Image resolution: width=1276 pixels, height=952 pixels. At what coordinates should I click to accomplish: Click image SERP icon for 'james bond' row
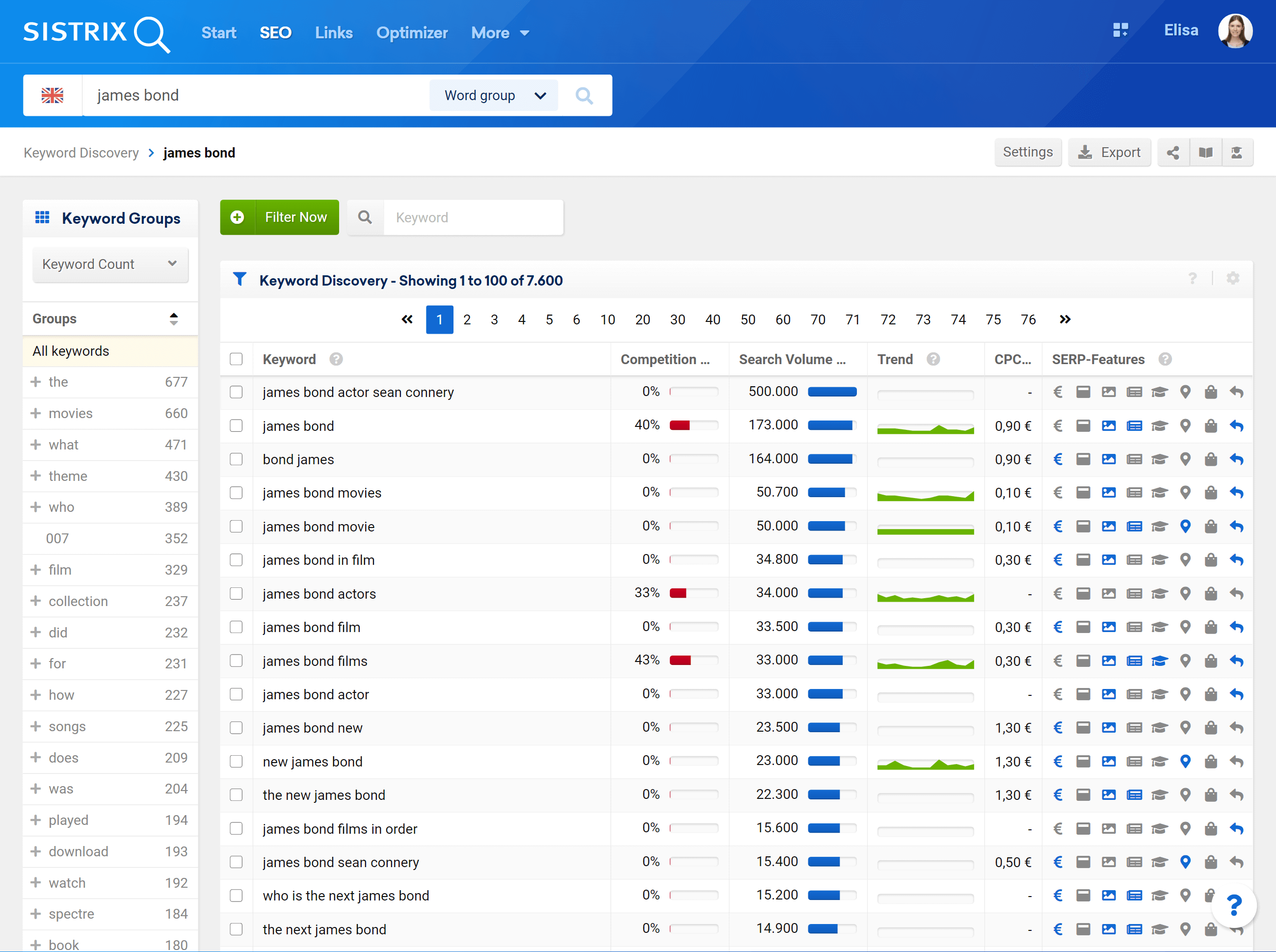click(1108, 426)
